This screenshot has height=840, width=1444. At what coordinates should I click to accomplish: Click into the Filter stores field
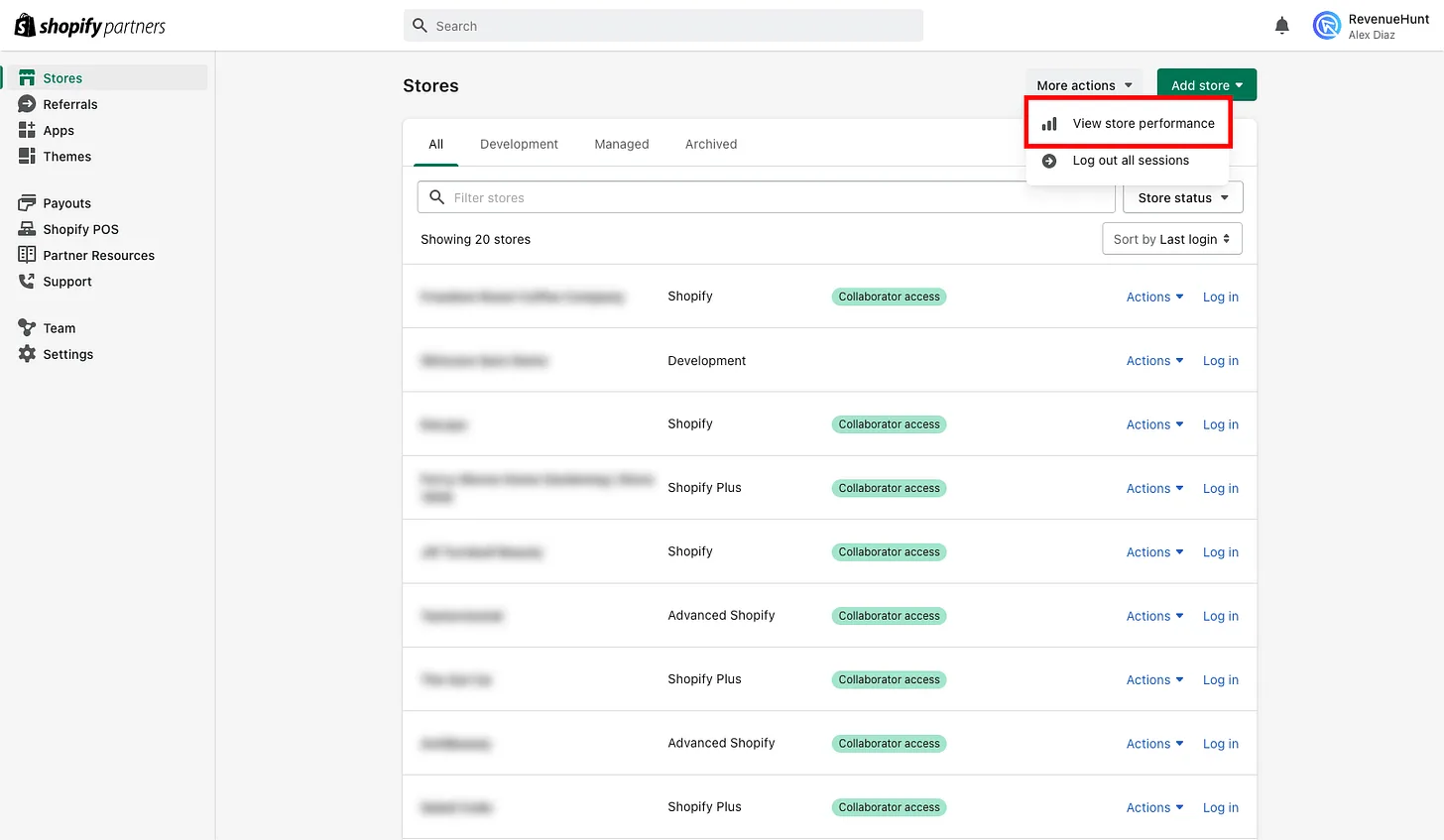click(x=766, y=197)
